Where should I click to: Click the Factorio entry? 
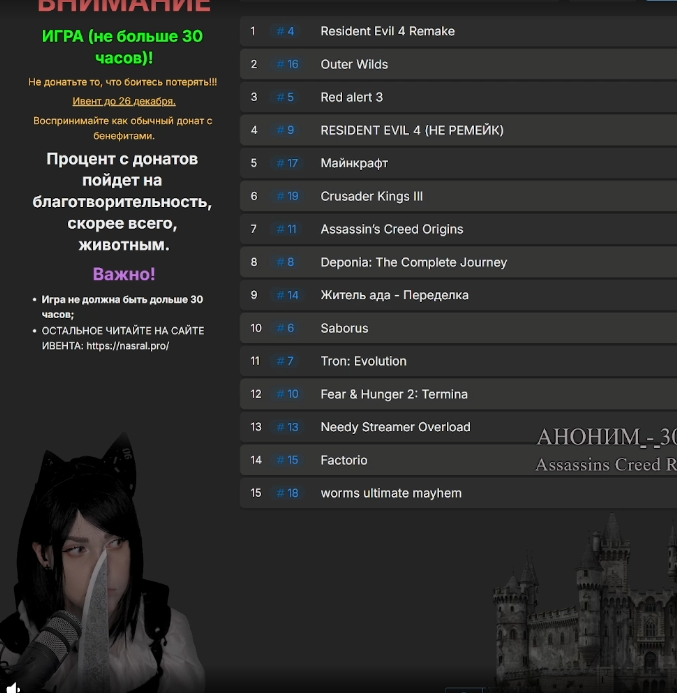click(x=458, y=460)
